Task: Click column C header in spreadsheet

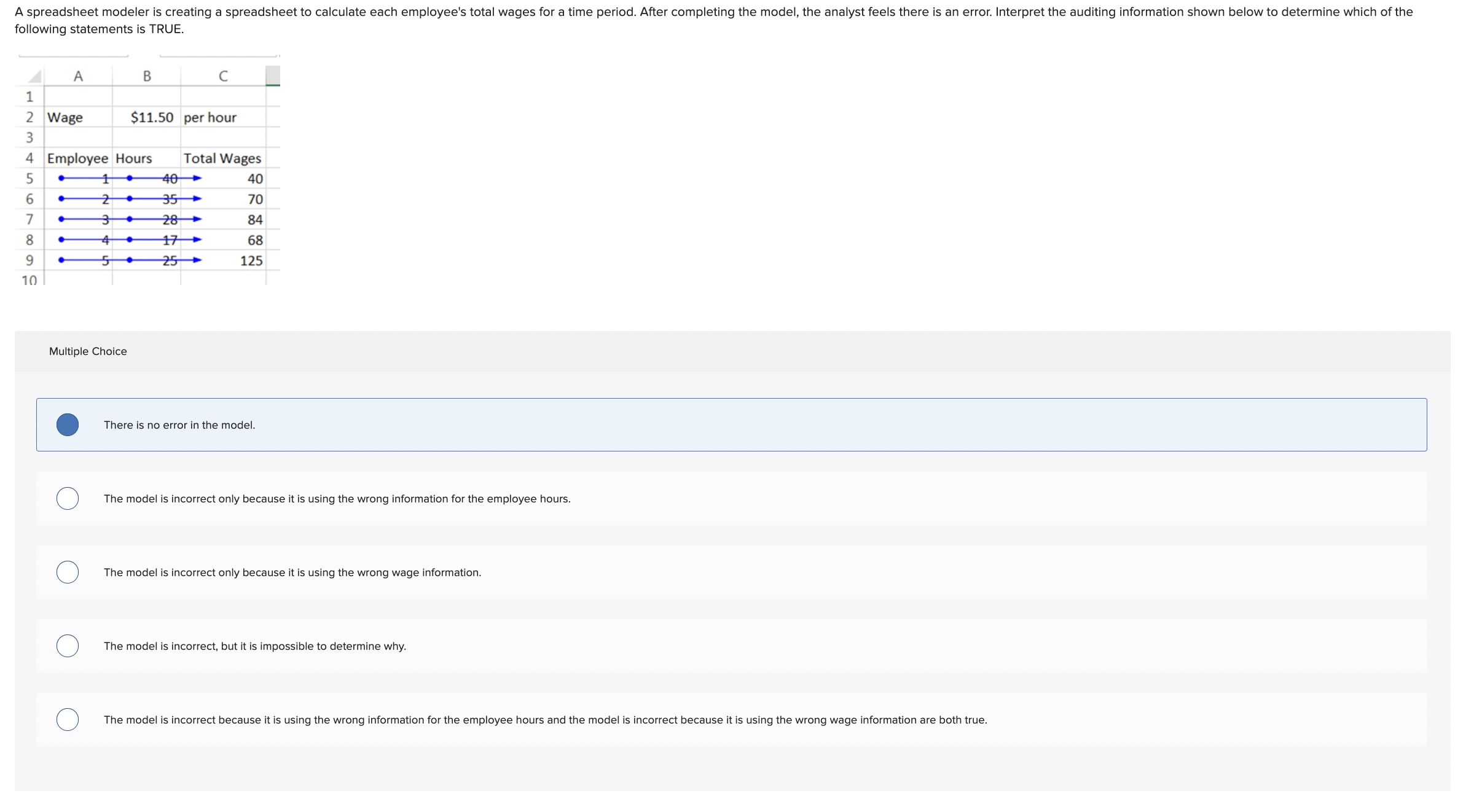Action: 223,76
